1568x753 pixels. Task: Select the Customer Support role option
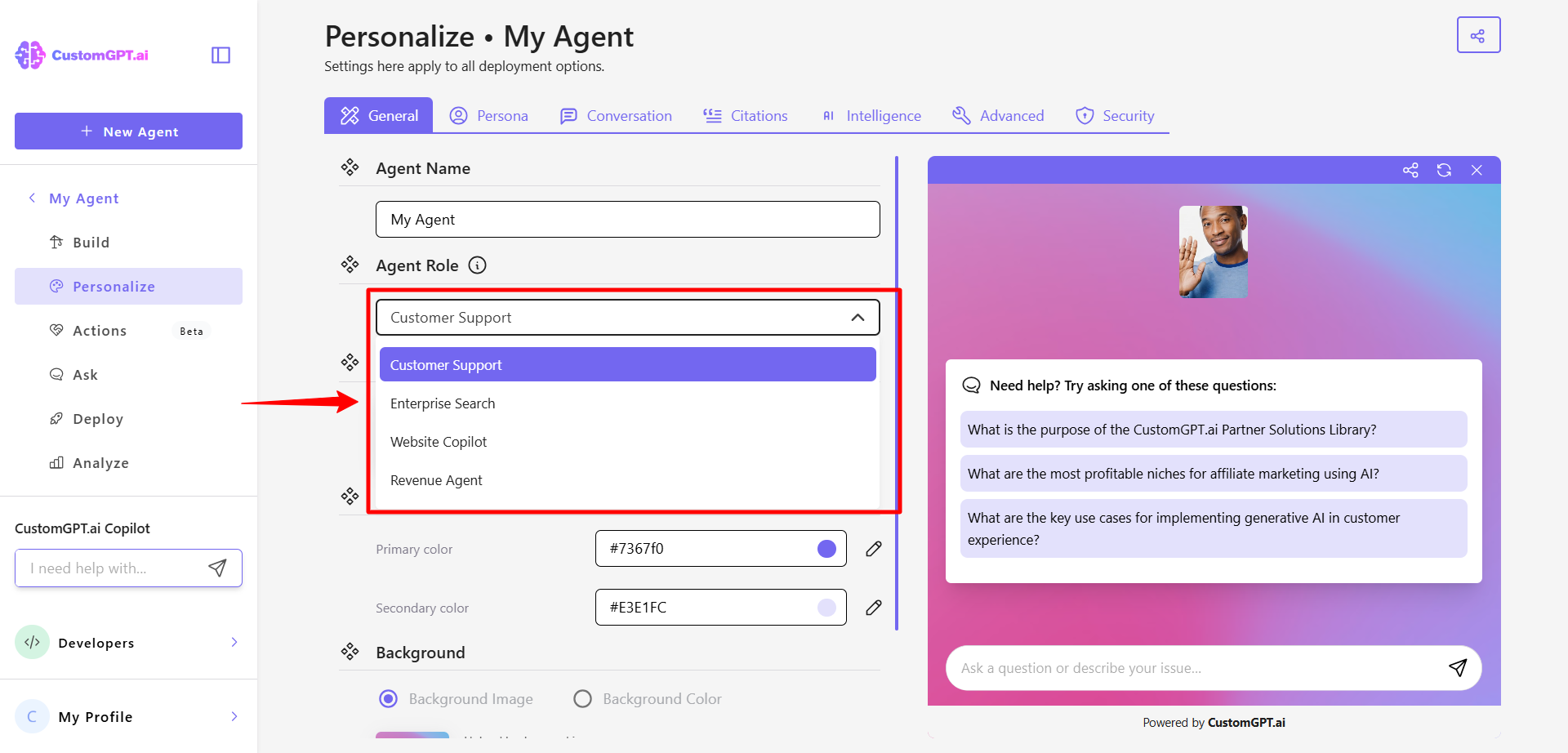coord(628,365)
